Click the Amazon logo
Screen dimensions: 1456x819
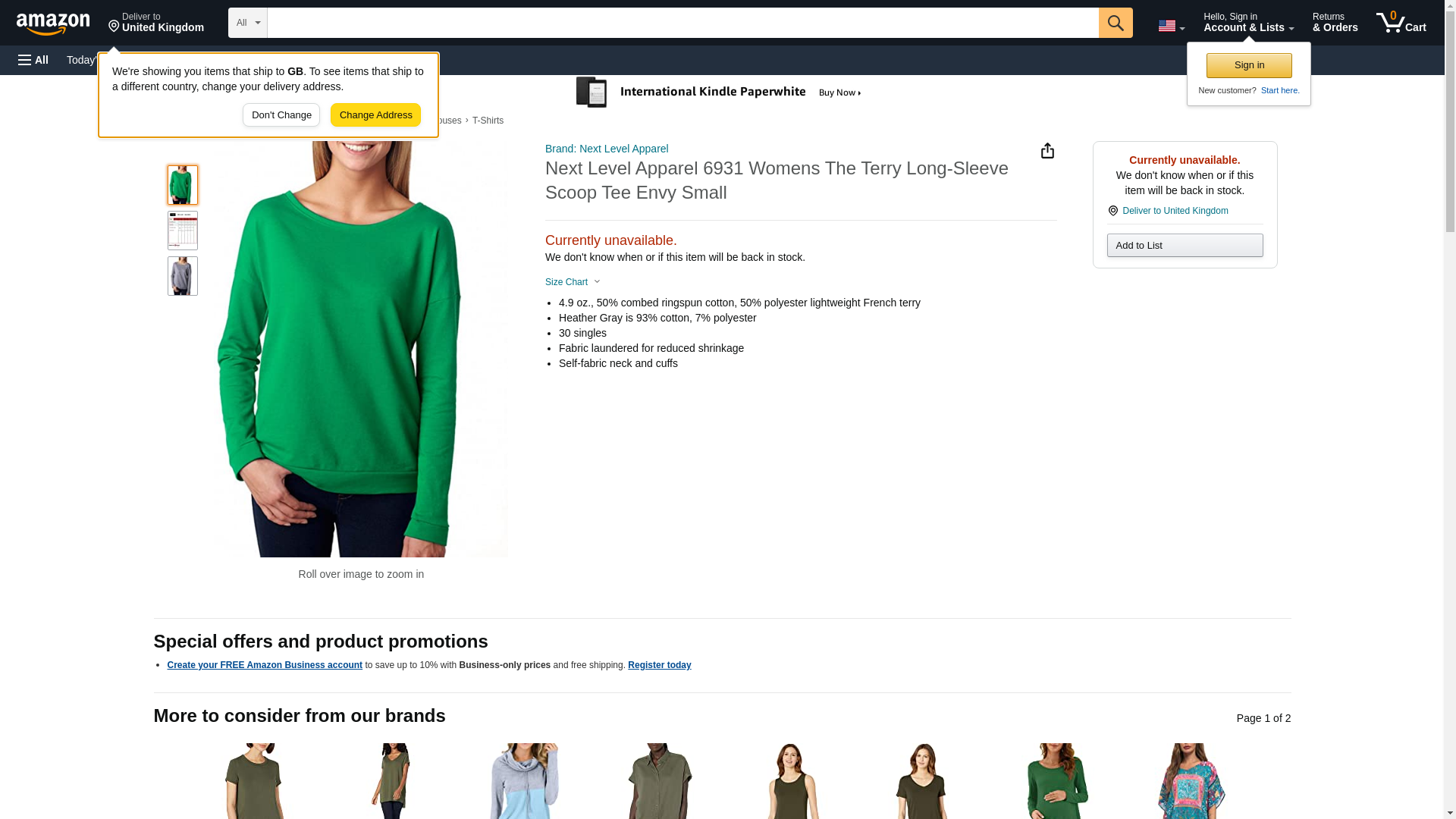[53, 24]
